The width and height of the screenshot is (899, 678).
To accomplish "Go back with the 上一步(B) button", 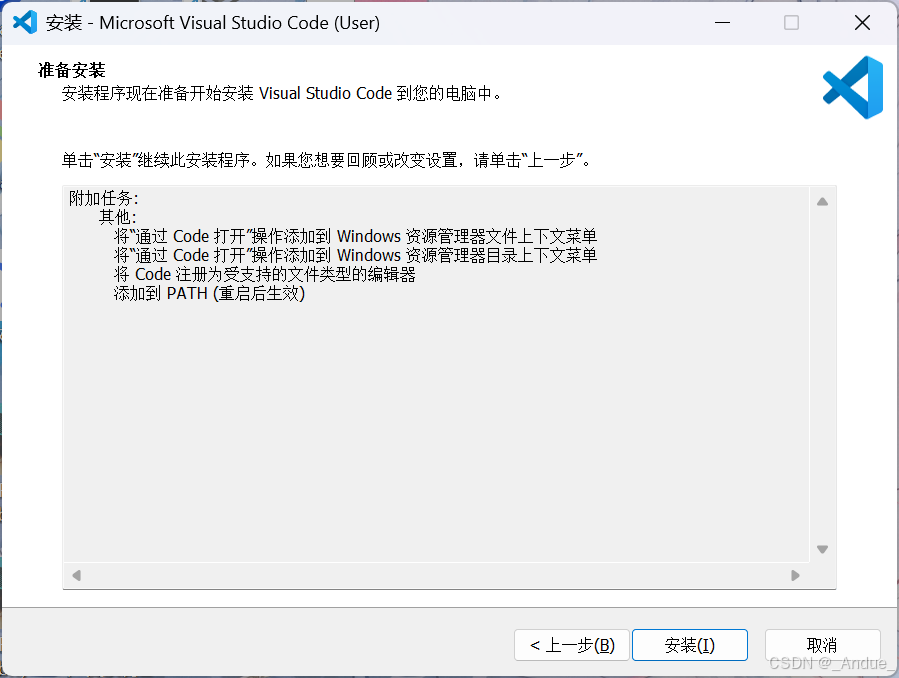I will tap(572, 645).
